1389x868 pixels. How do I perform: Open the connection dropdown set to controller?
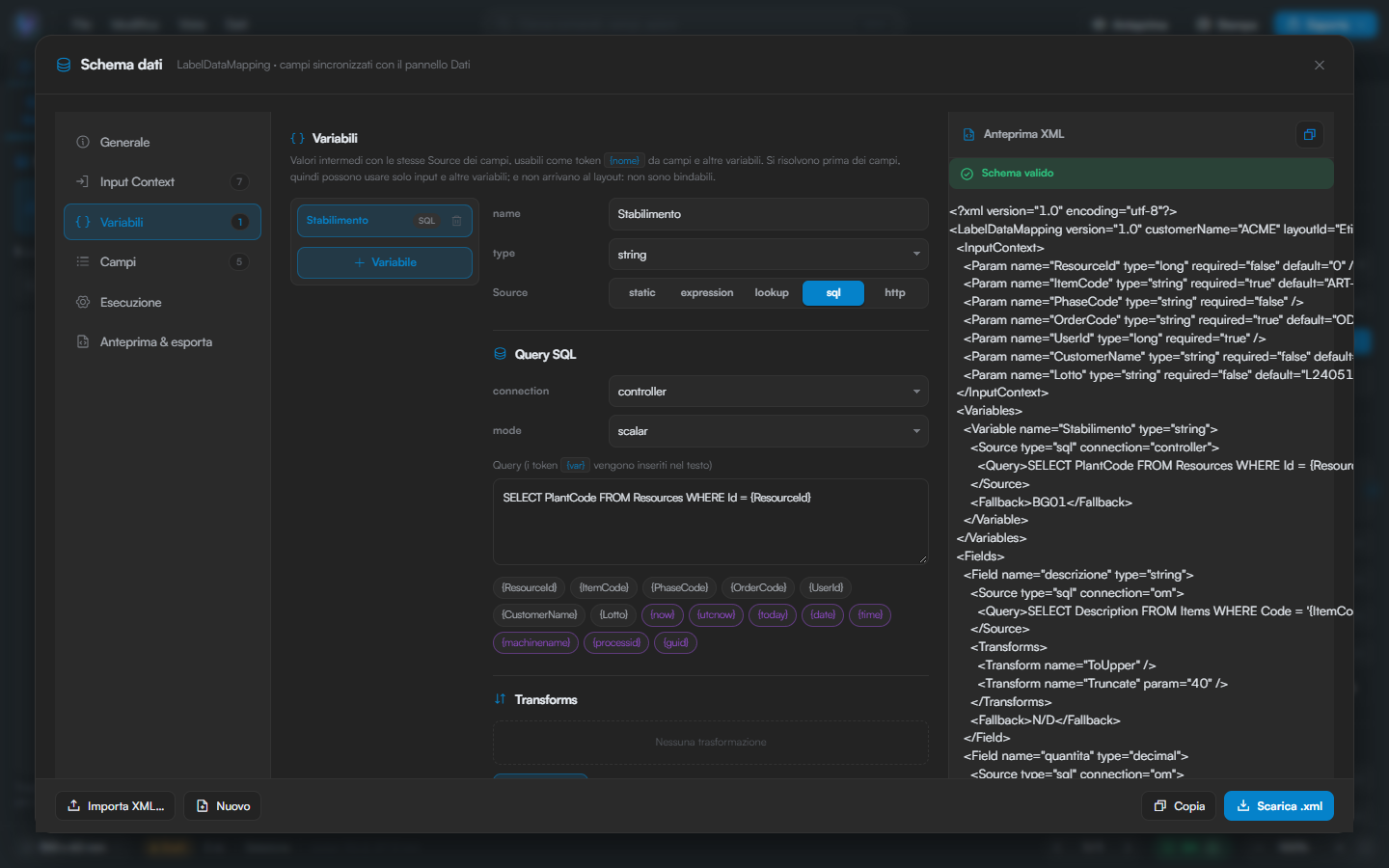point(768,392)
